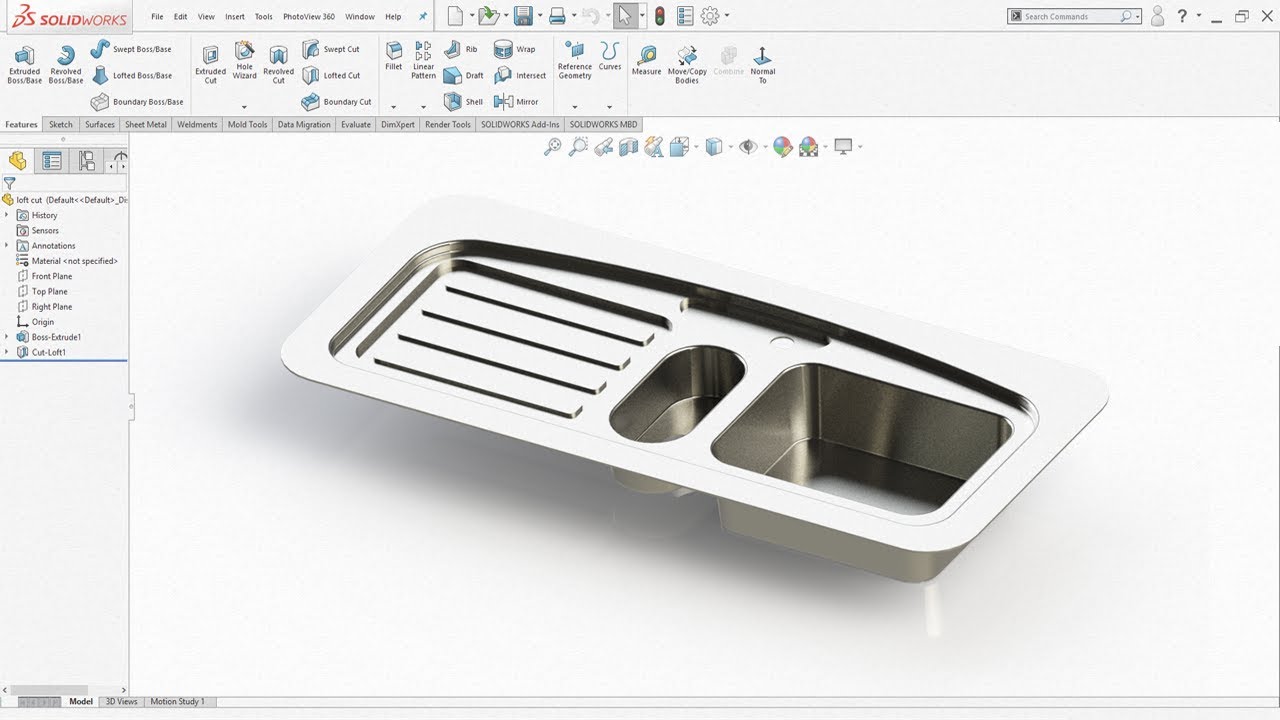Switch to the Sketch tab
Image resolution: width=1280 pixels, height=720 pixels.
61,125
